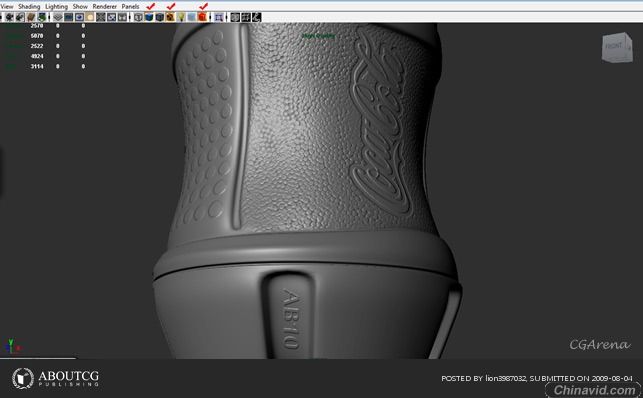Screen dimensions: 643x398
Task: Click the resolution gate icon
Action: pyautogui.click(x=79, y=17)
